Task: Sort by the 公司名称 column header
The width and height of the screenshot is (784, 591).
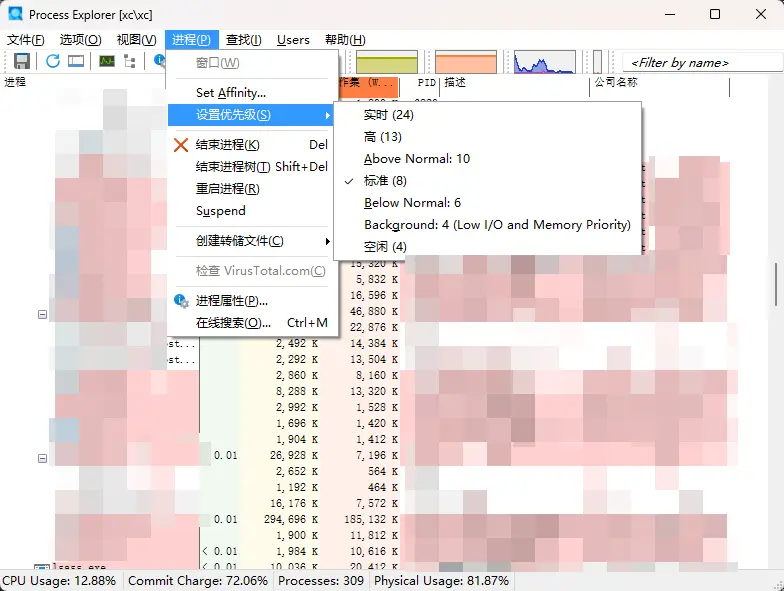Action: pyautogui.click(x=616, y=82)
